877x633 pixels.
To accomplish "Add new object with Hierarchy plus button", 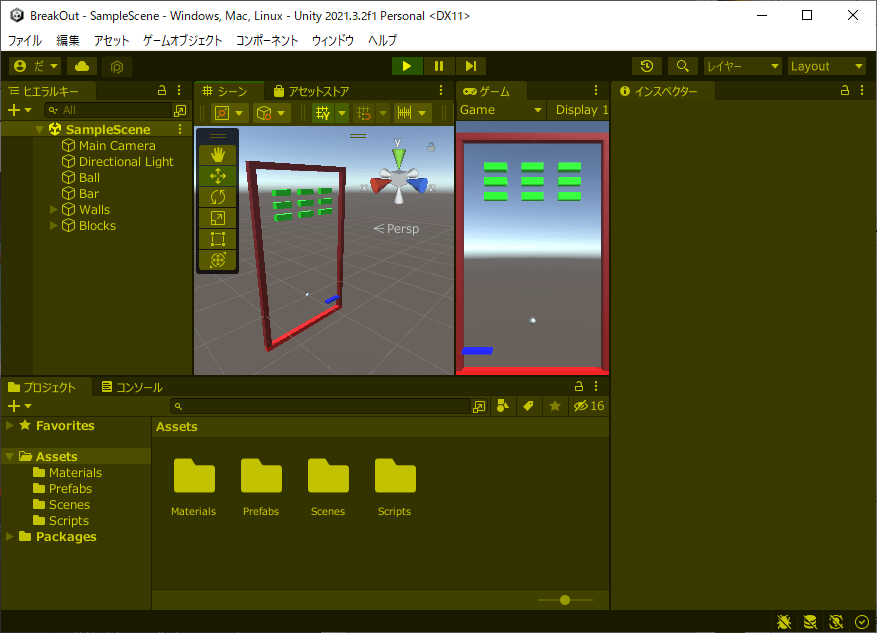I will (x=20, y=111).
